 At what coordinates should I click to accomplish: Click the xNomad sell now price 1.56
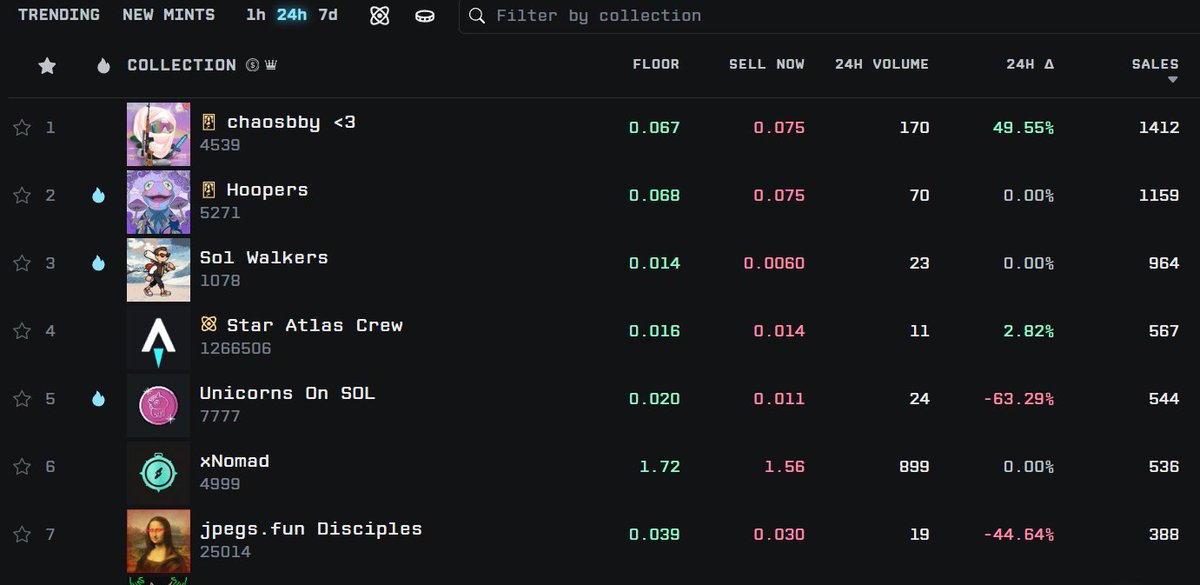[785, 467]
